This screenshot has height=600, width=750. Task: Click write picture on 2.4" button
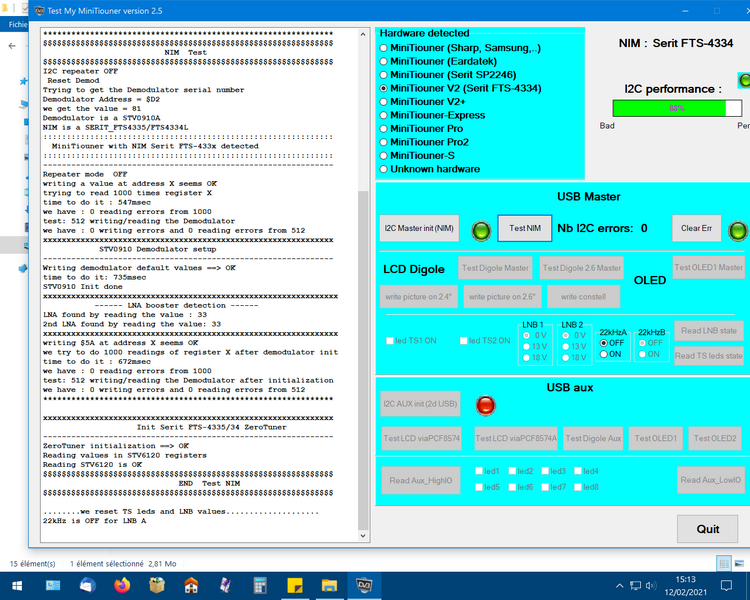419,297
